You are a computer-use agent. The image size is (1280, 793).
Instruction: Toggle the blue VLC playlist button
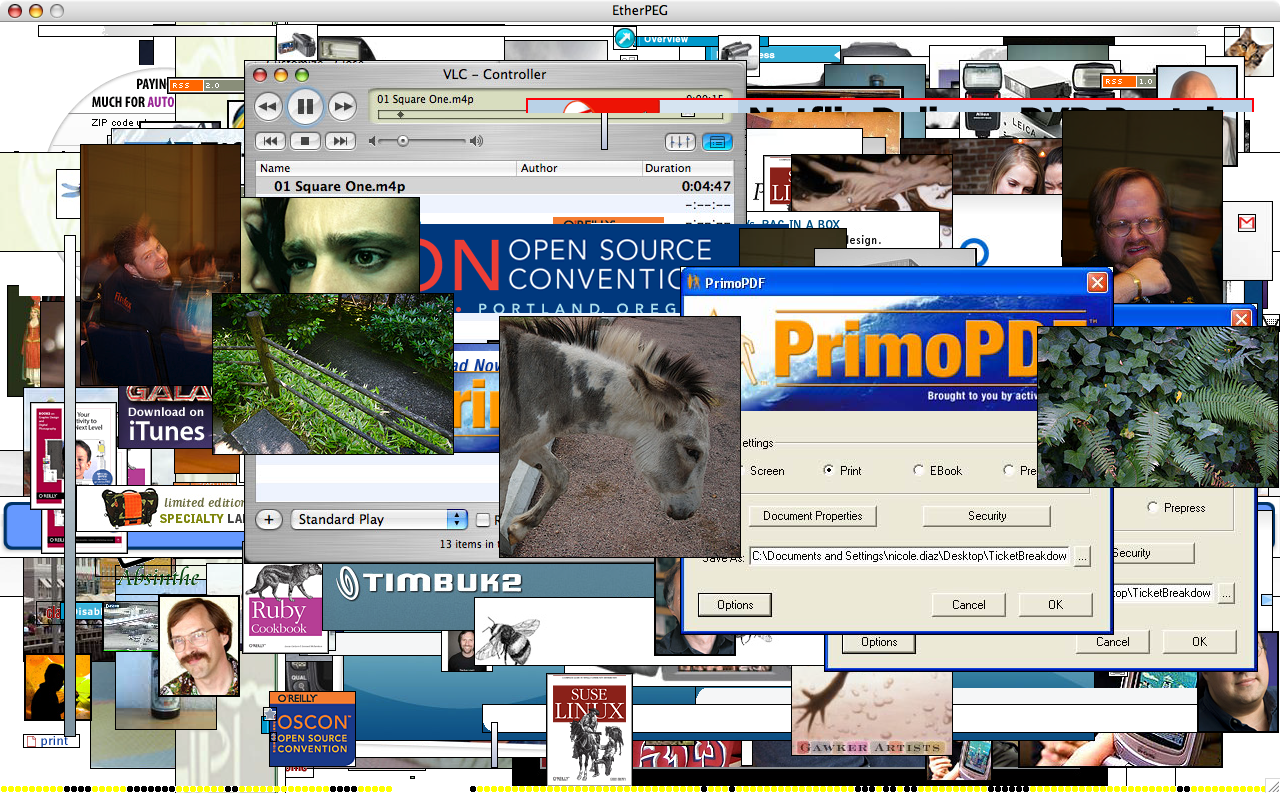717,142
